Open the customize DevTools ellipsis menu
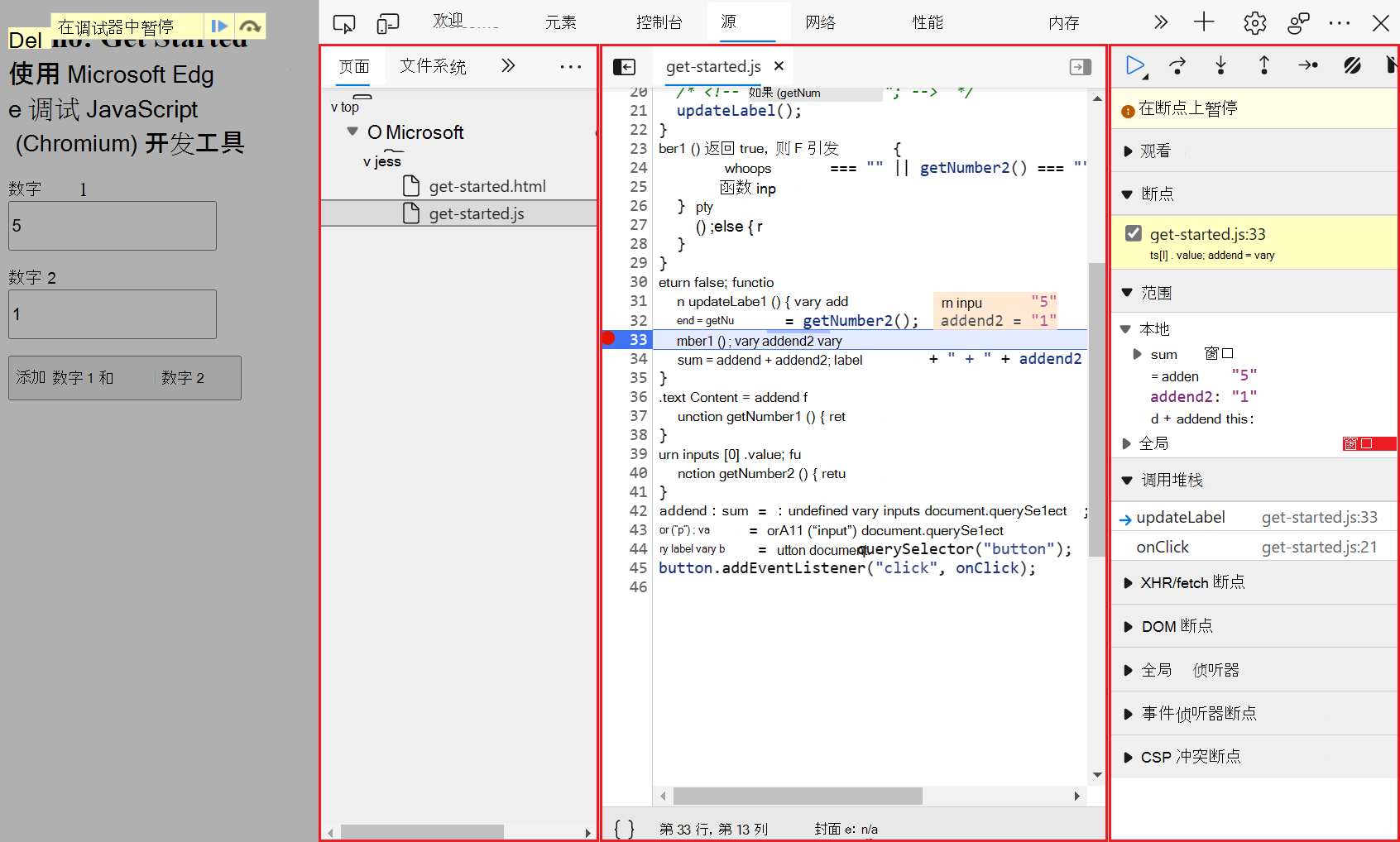Screen dimensions: 1400x842 pos(1340,23)
